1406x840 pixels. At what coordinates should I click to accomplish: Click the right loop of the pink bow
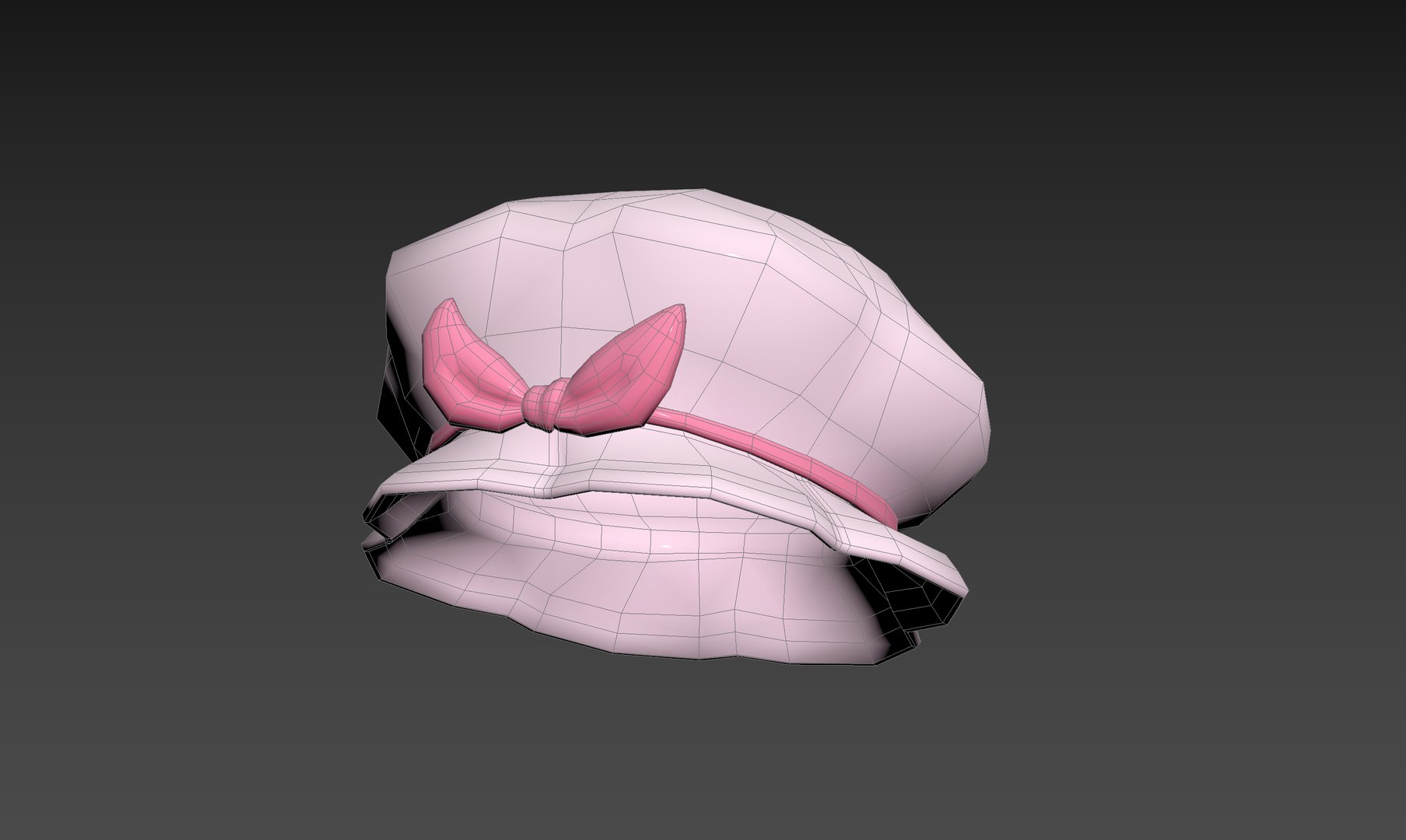622,372
